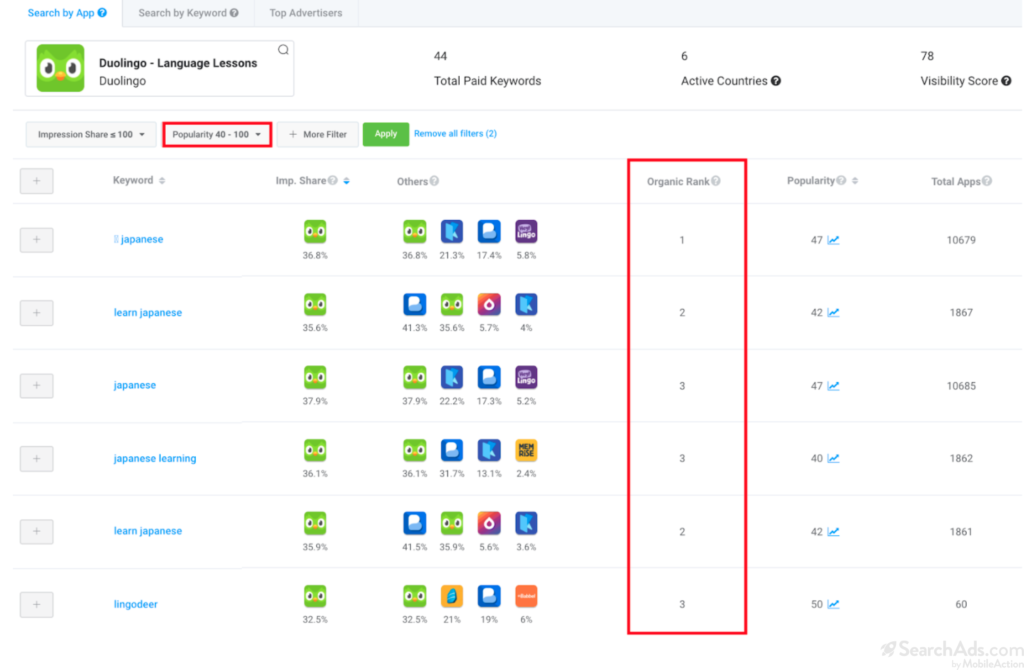Click the Memrise app icon in Others

pyautogui.click(x=526, y=450)
